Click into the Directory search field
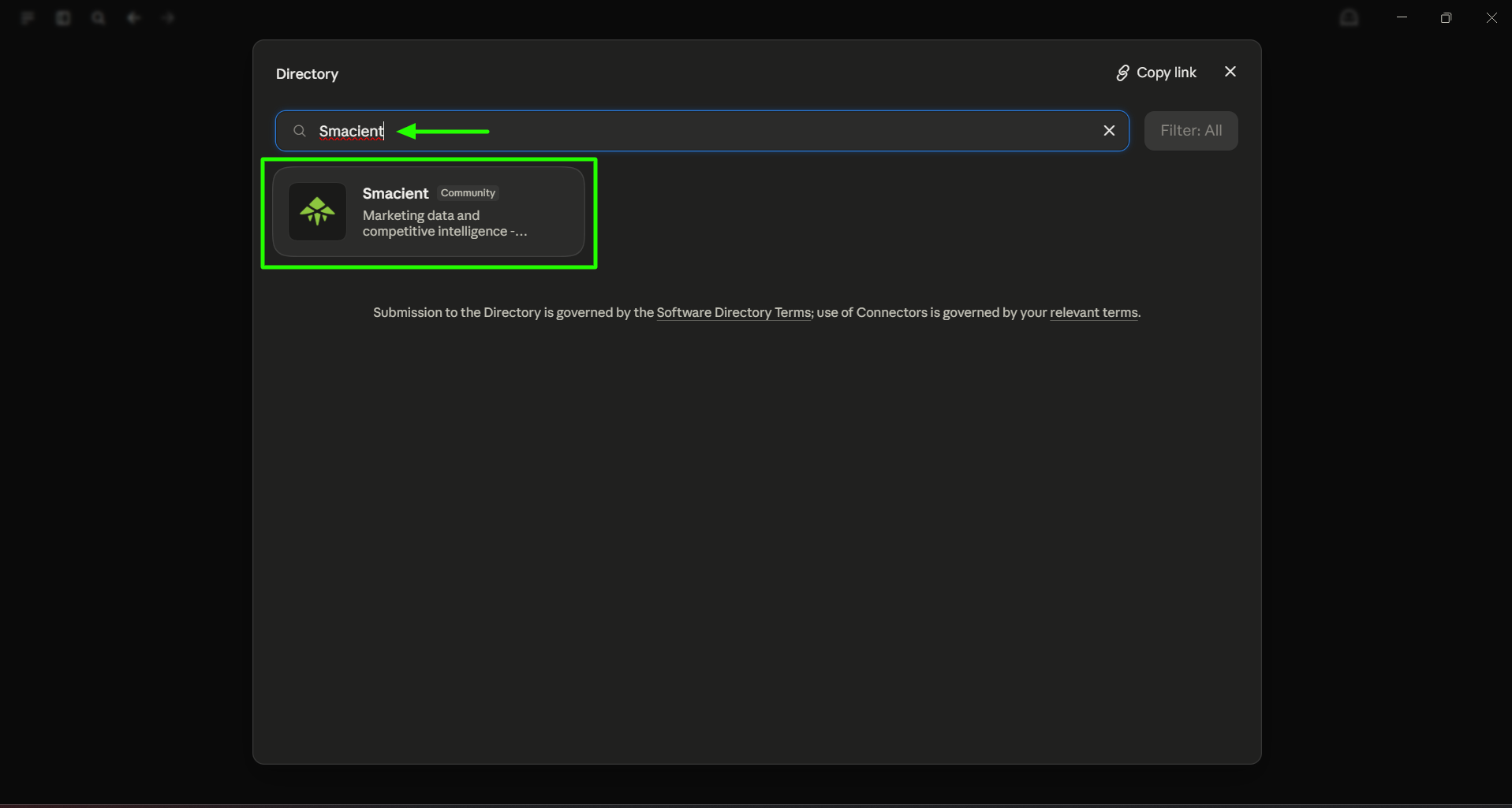Screen dimensions: 1512x808 point(702,131)
